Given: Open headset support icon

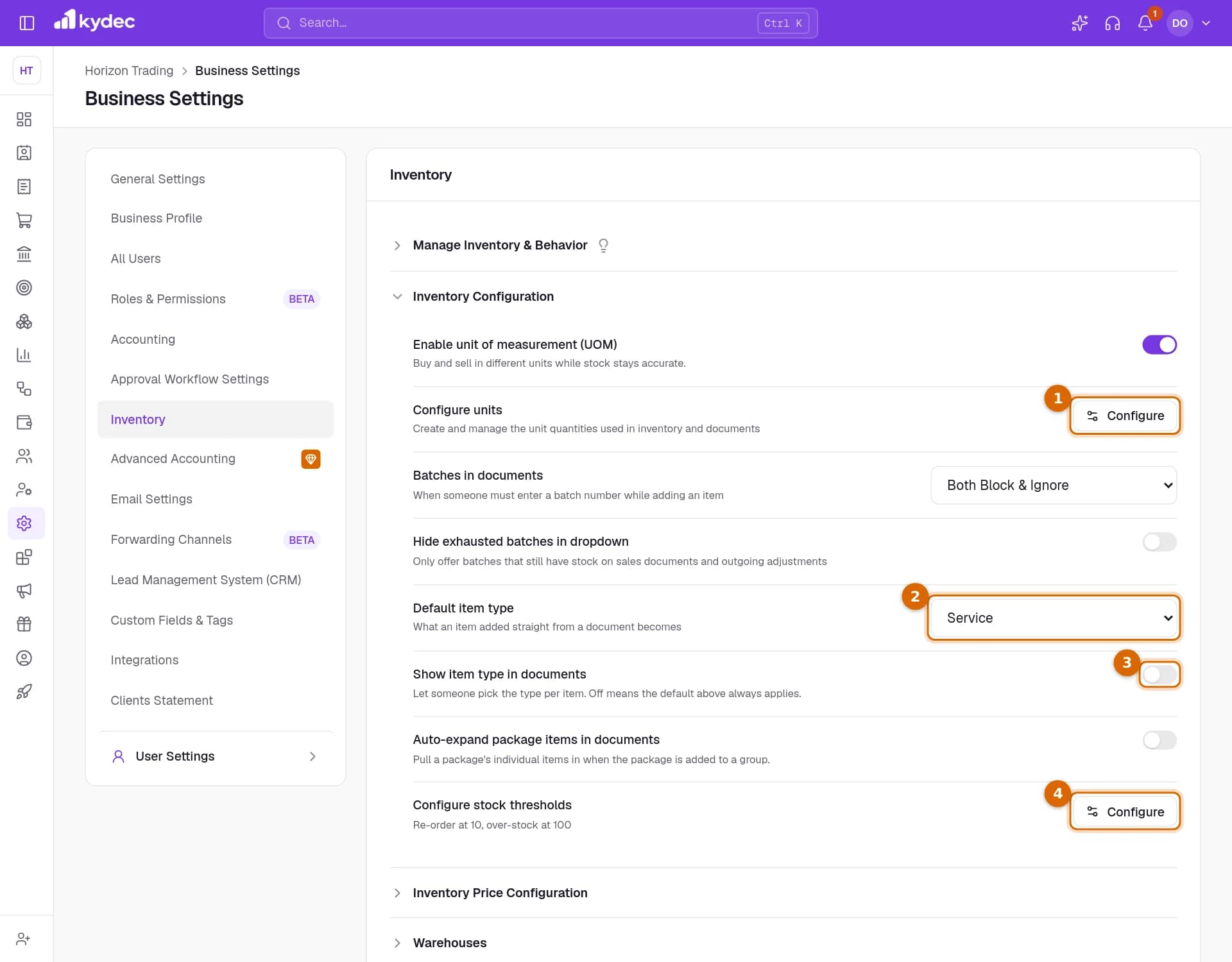Looking at the screenshot, I should (1112, 23).
